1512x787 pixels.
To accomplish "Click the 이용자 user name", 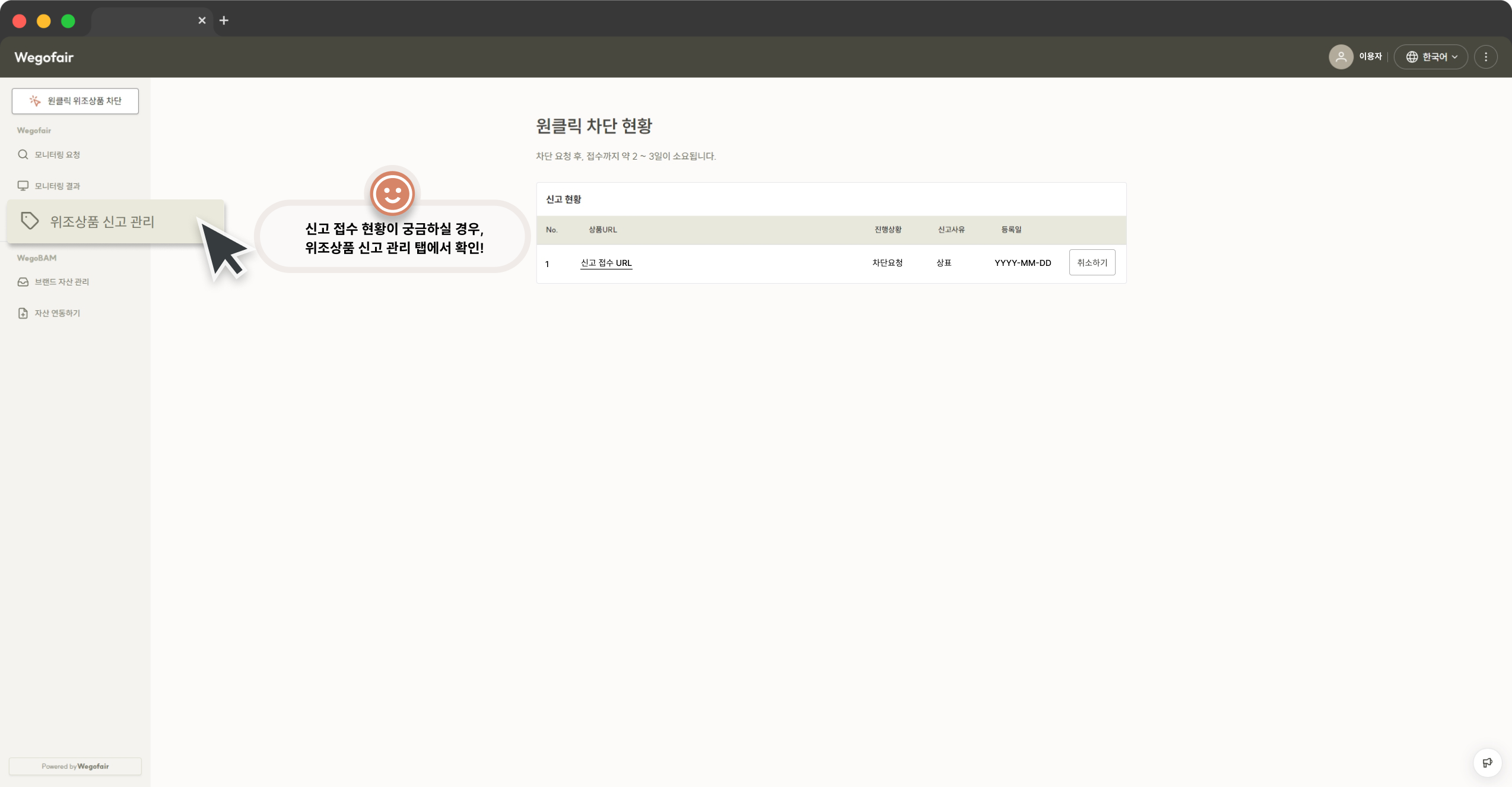I will pyautogui.click(x=1370, y=56).
